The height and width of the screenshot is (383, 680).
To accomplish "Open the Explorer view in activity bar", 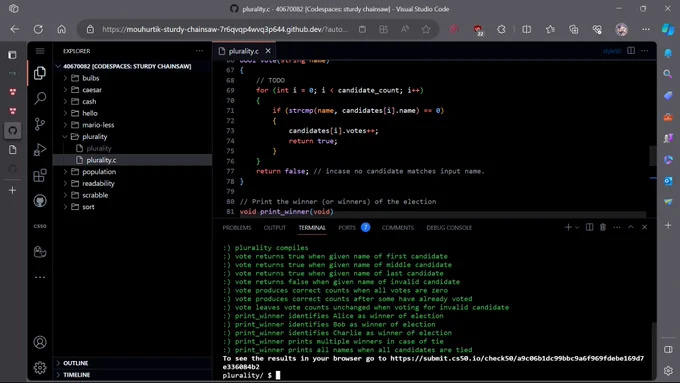I will click(x=40, y=73).
